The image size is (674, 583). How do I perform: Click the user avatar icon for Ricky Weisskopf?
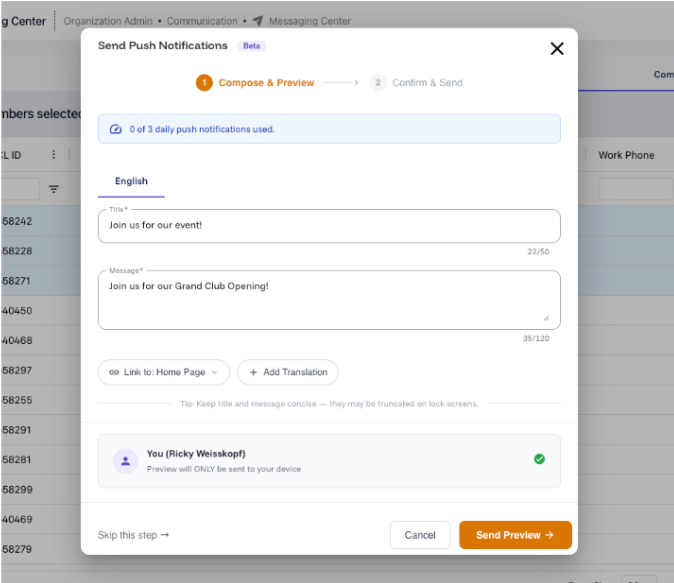[125, 461]
